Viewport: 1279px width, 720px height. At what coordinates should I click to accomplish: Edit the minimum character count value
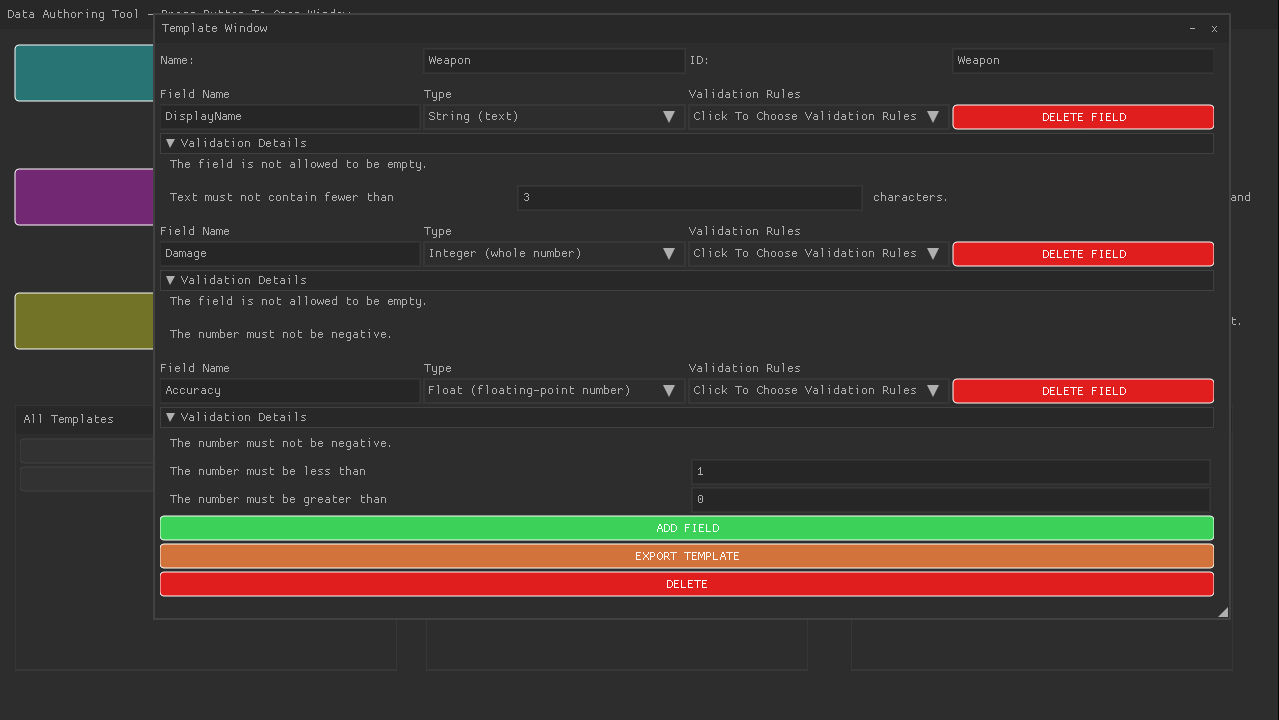688,197
